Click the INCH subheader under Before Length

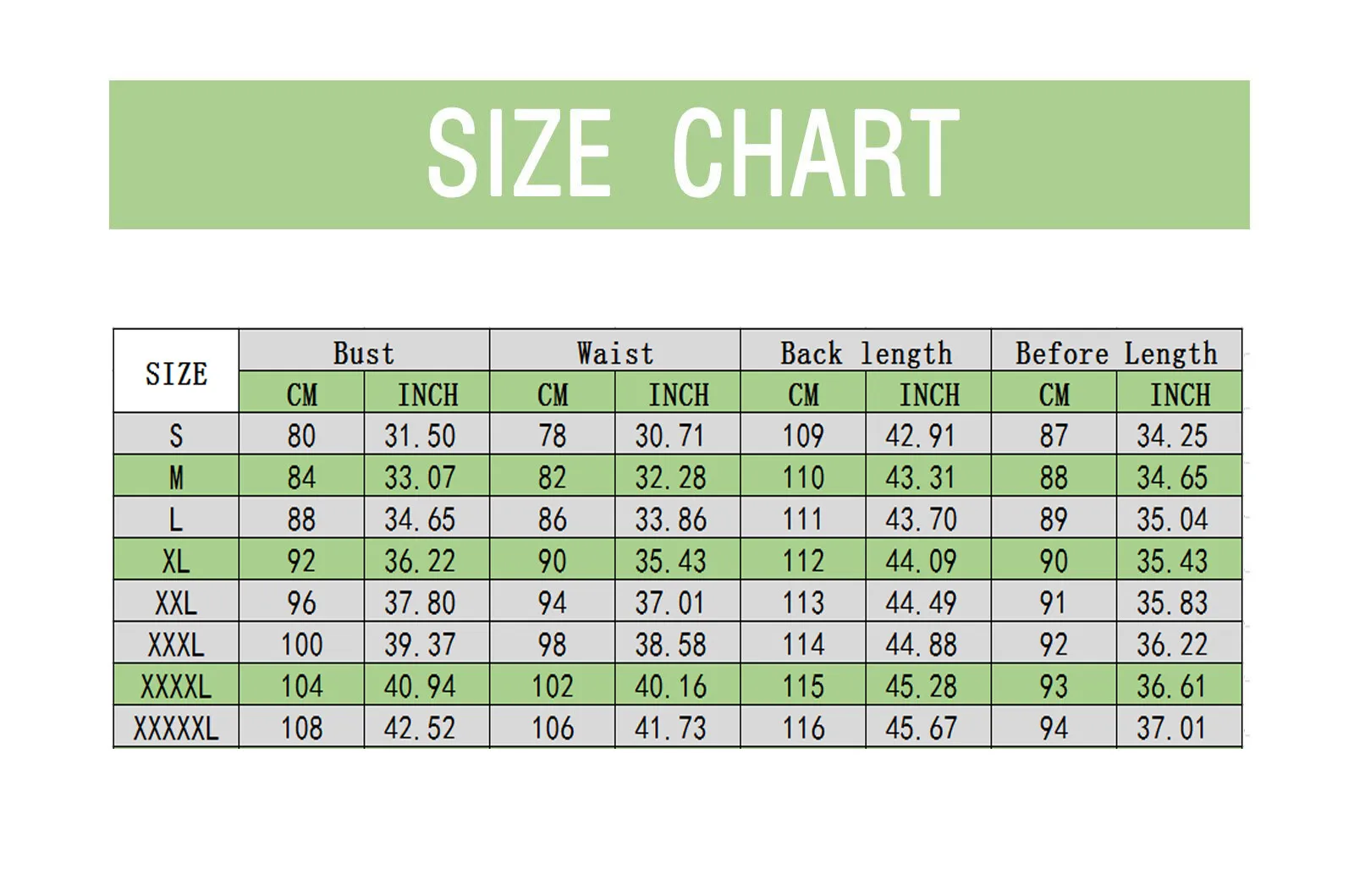tap(1180, 394)
